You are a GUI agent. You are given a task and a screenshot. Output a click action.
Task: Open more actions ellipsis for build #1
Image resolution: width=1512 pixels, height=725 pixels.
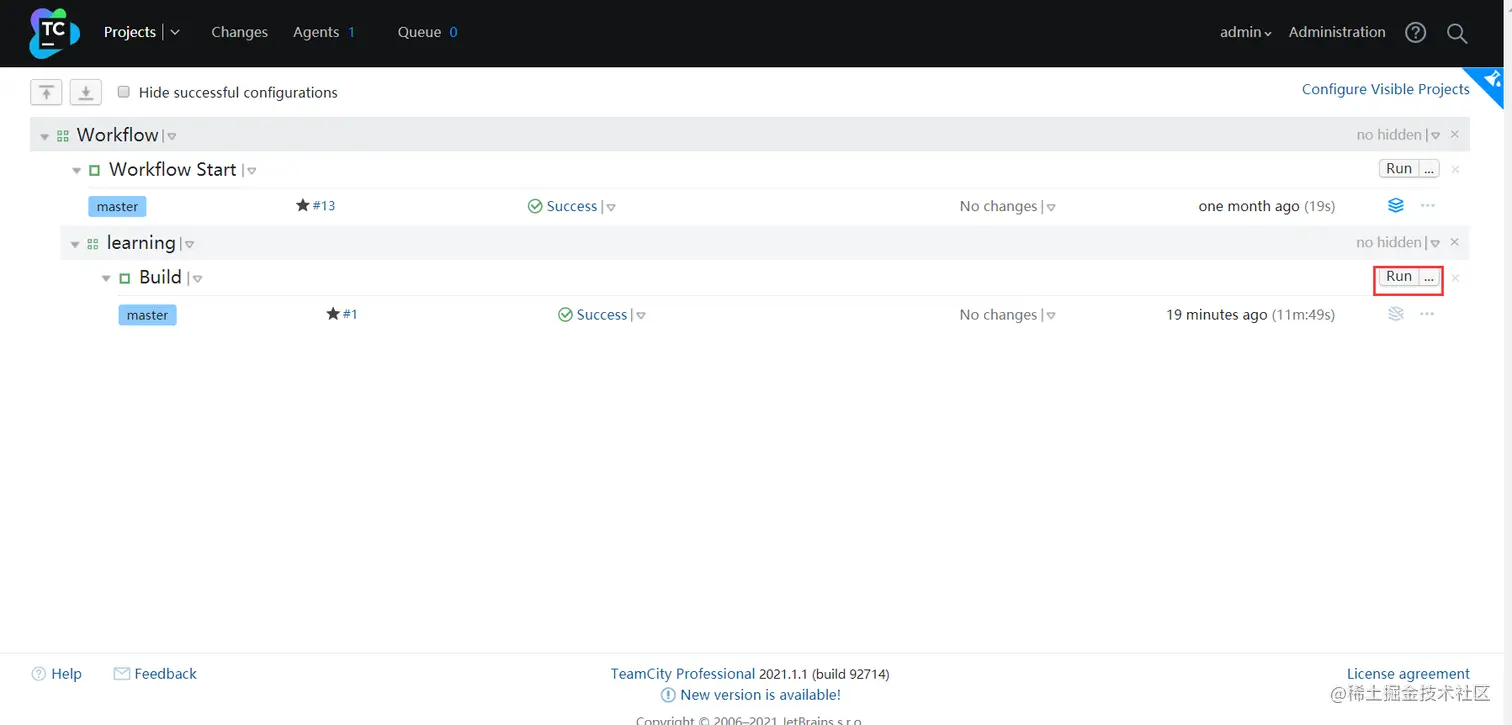1428,313
